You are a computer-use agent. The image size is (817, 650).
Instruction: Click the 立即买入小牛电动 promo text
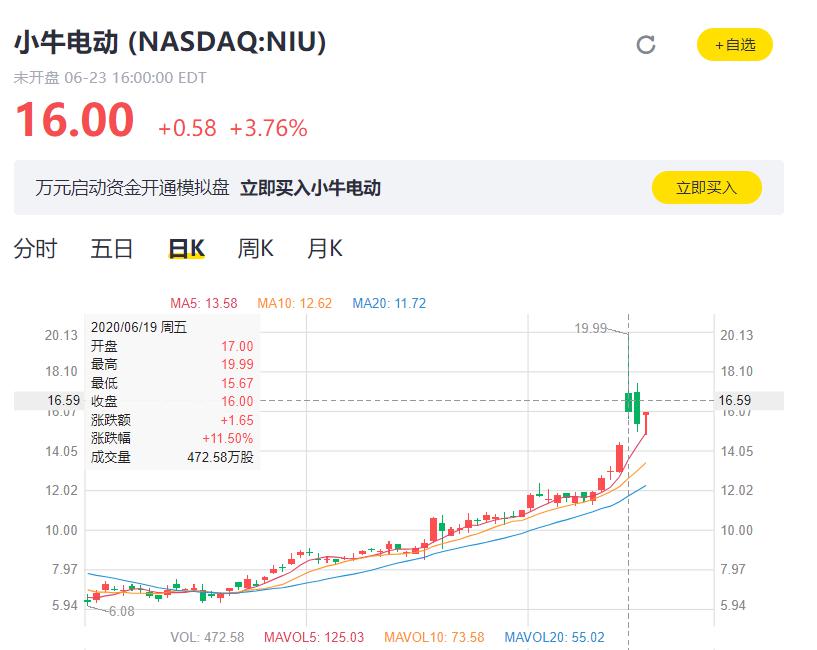[310, 188]
